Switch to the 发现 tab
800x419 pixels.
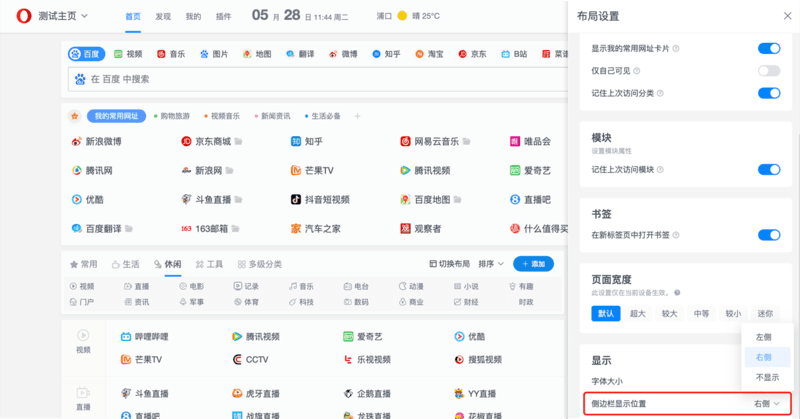163,17
